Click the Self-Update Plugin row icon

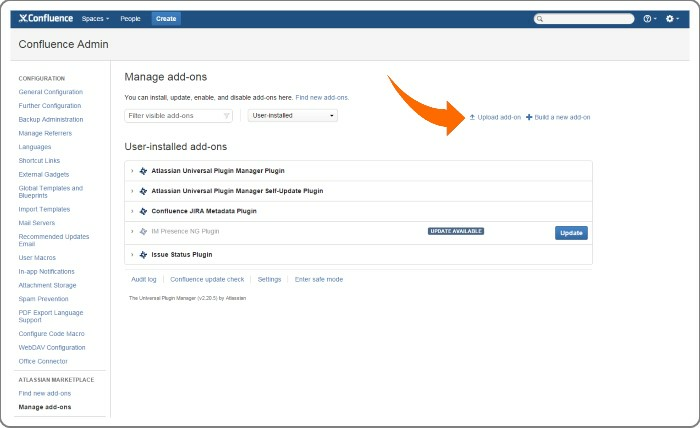pyautogui.click(x=143, y=191)
